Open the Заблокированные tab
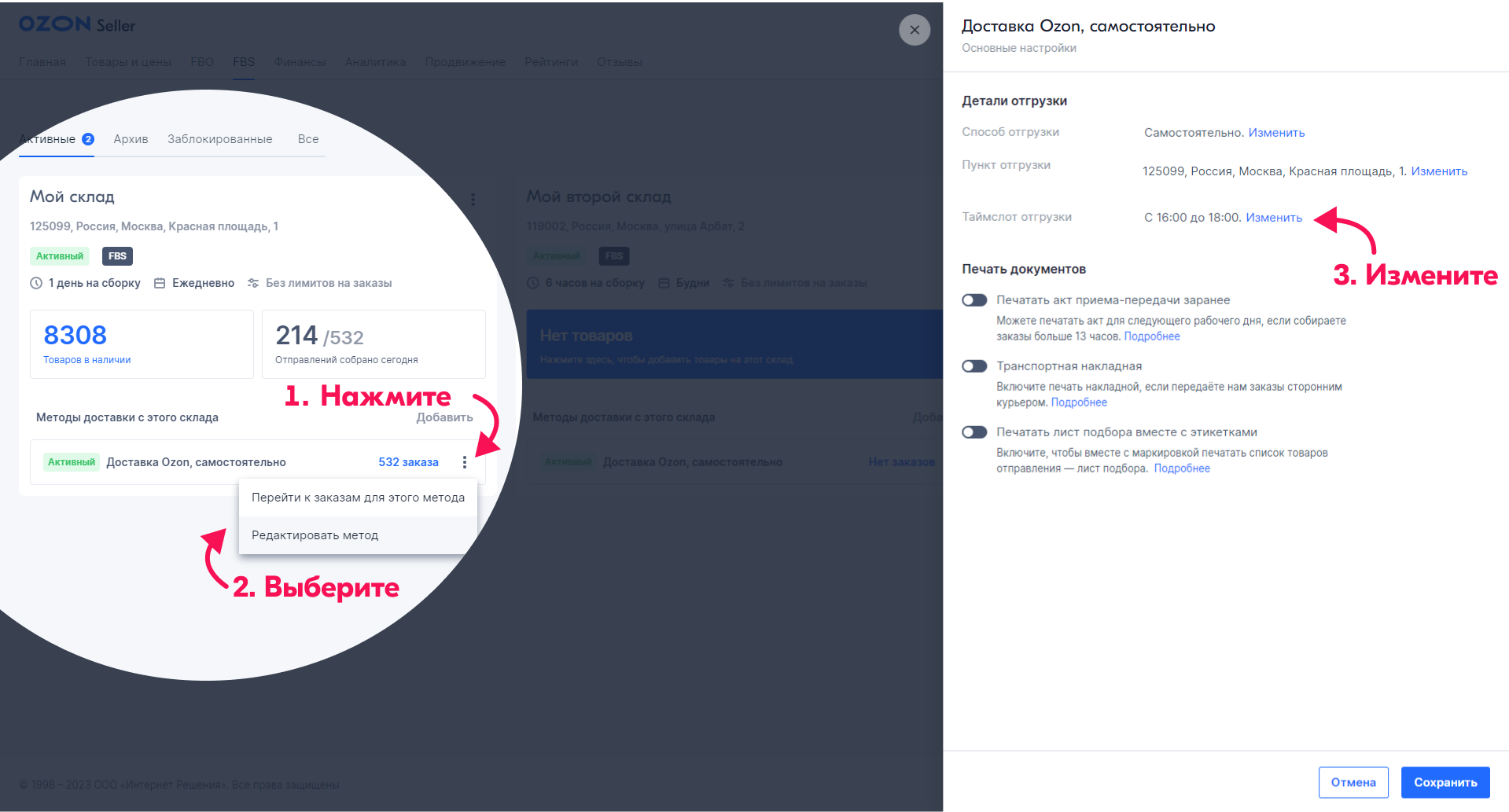This screenshot has width=1509, height=812. 219,139
